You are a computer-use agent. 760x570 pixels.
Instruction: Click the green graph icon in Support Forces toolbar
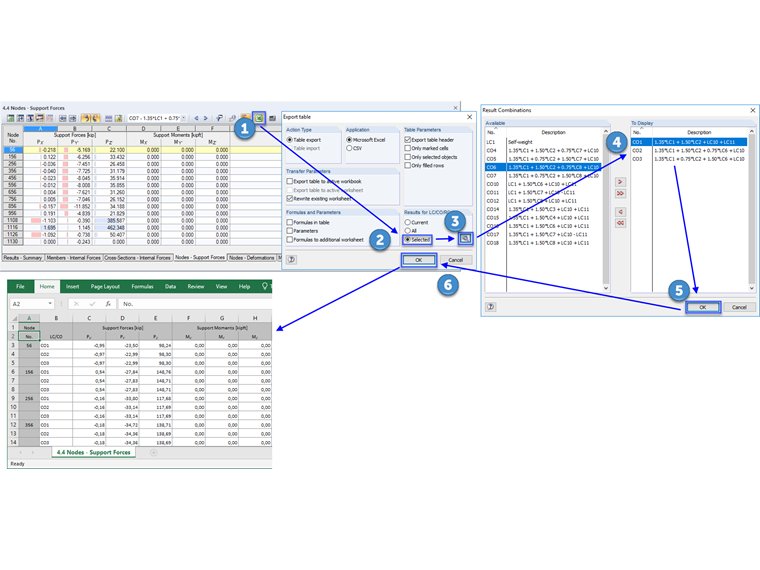(10, 118)
